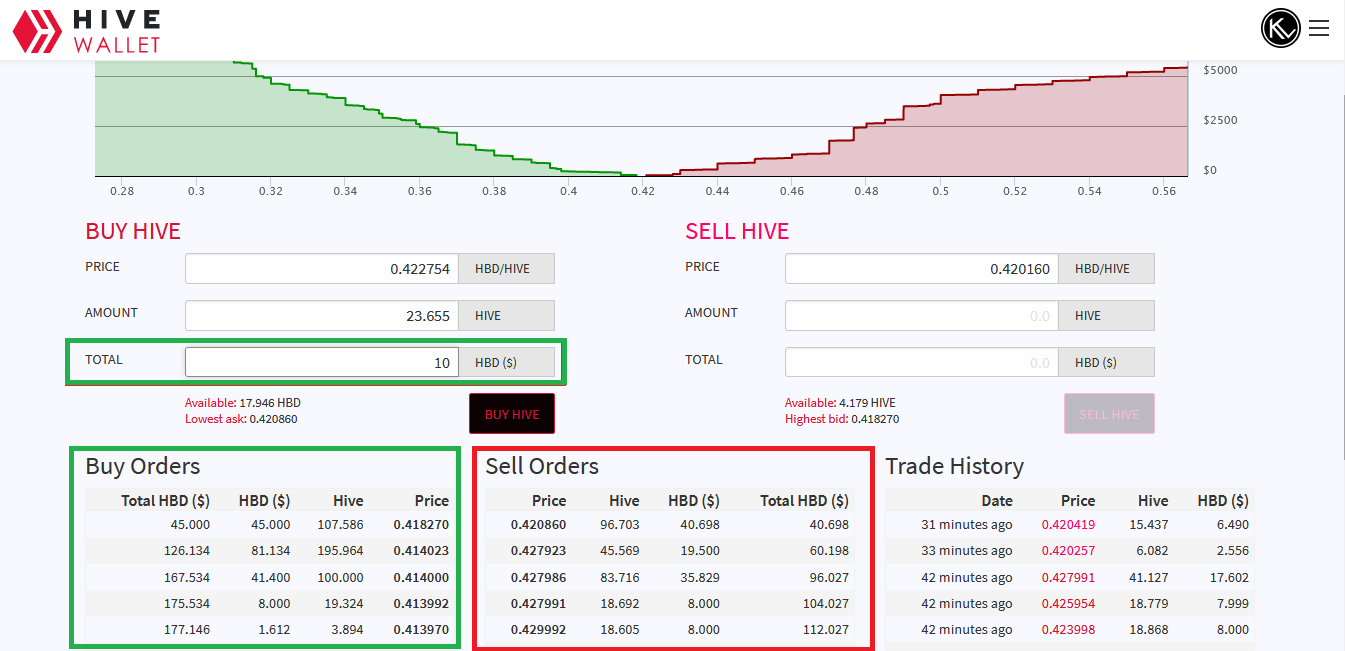This screenshot has width=1345, height=651.
Task: Click highest bid 0.418270 link
Action: (841, 419)
